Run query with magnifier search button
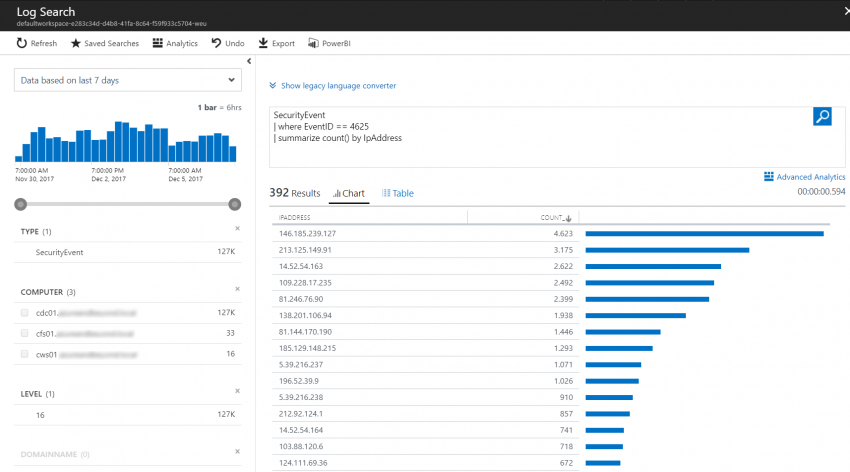The image size is (850, 472). tap(822, 117)
